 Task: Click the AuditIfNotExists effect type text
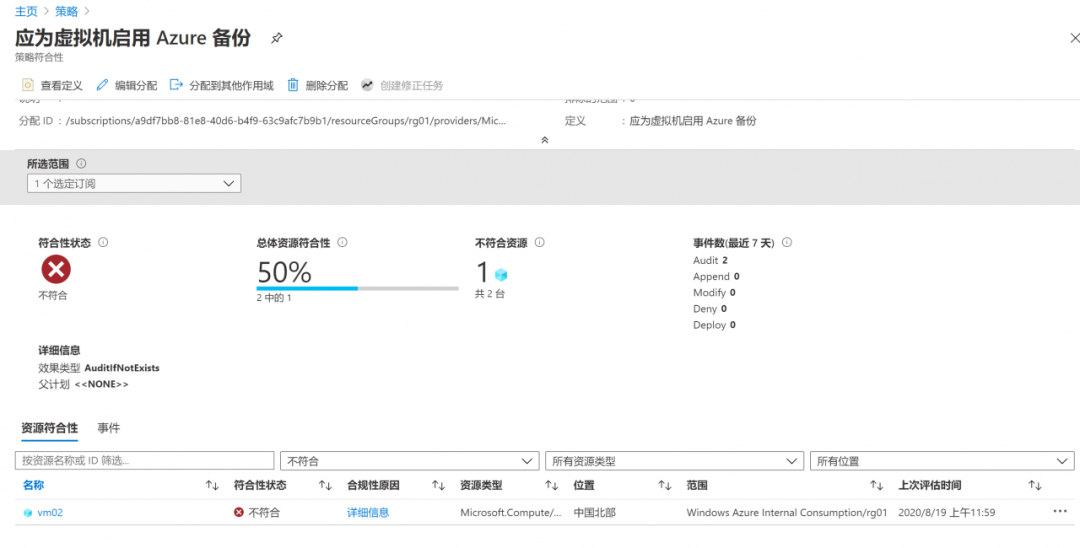click(x=122, y=368)
